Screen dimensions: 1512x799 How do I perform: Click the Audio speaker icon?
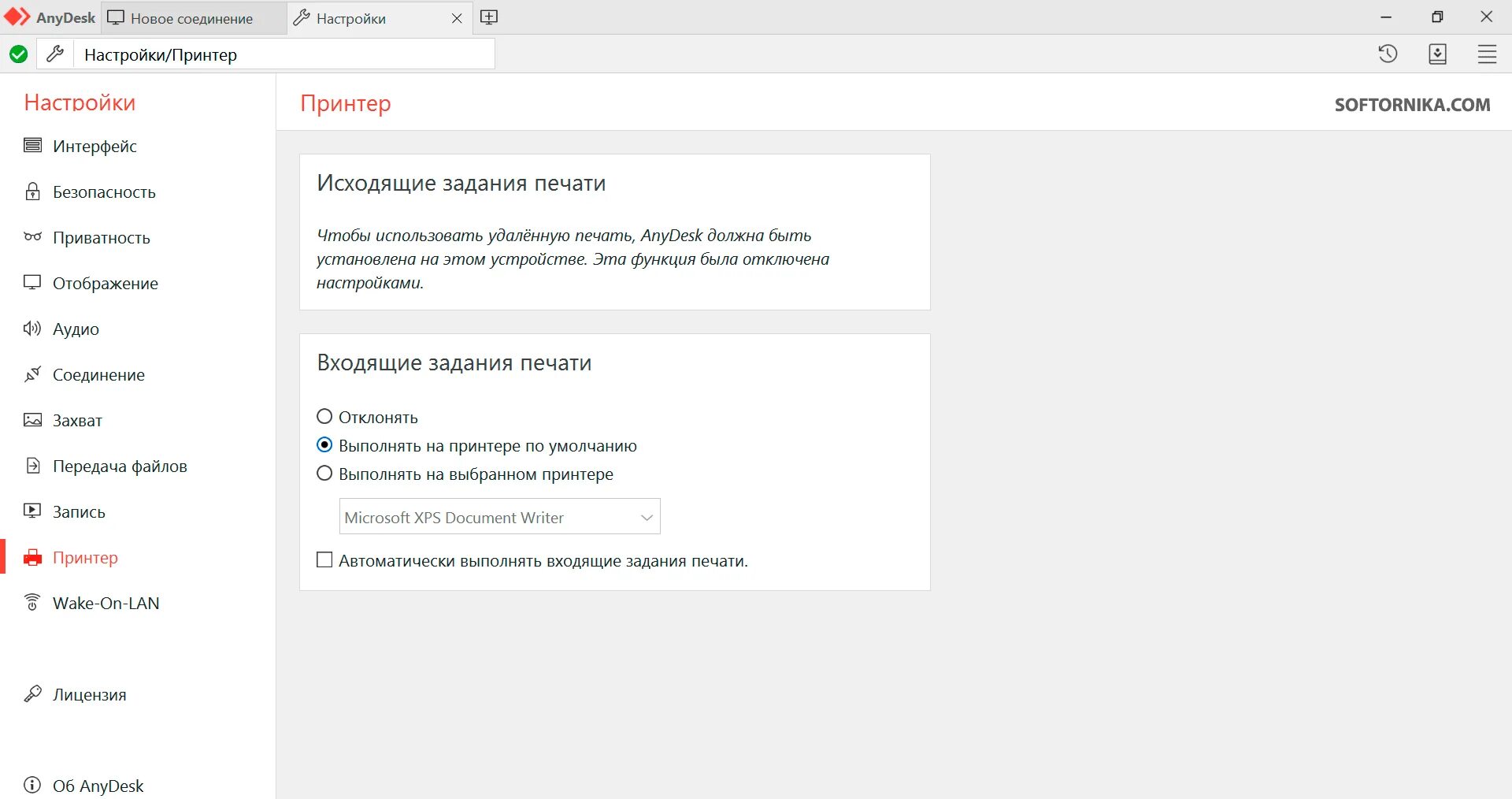coord(32,329)
